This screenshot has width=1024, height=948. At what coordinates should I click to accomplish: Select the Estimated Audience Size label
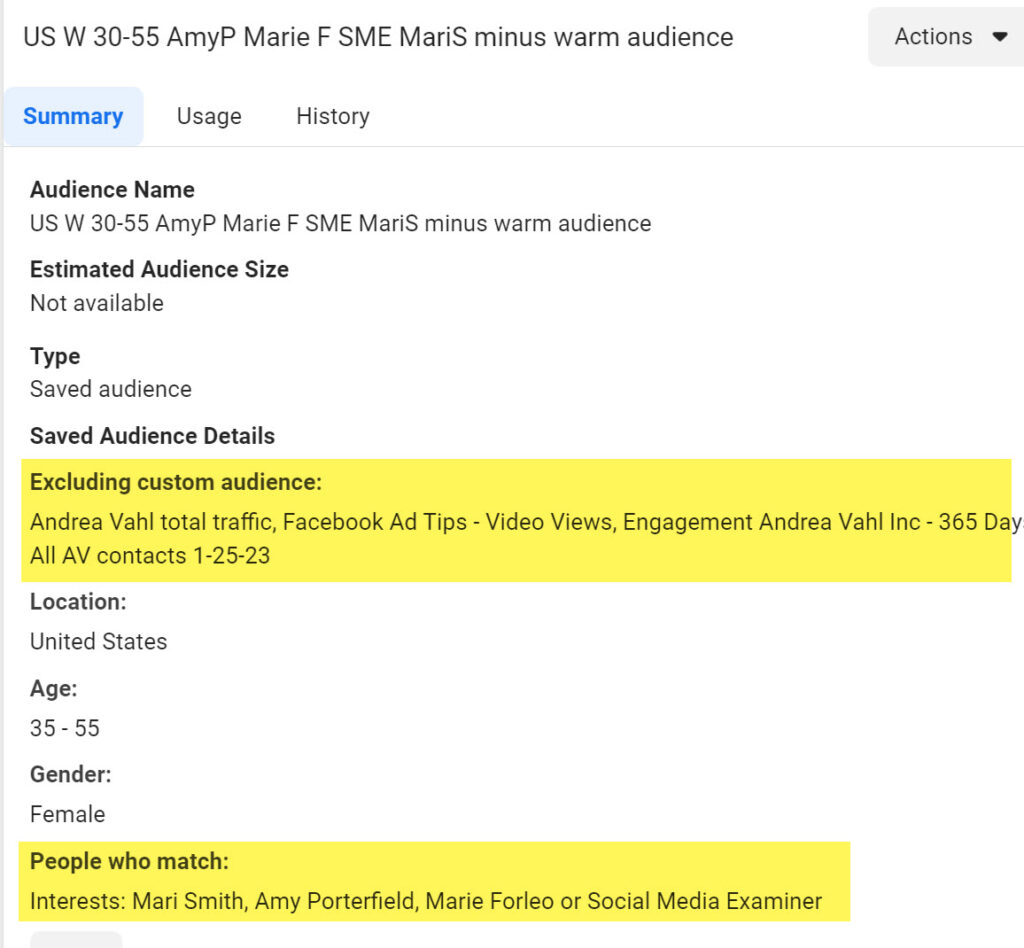tap(159, 269)
